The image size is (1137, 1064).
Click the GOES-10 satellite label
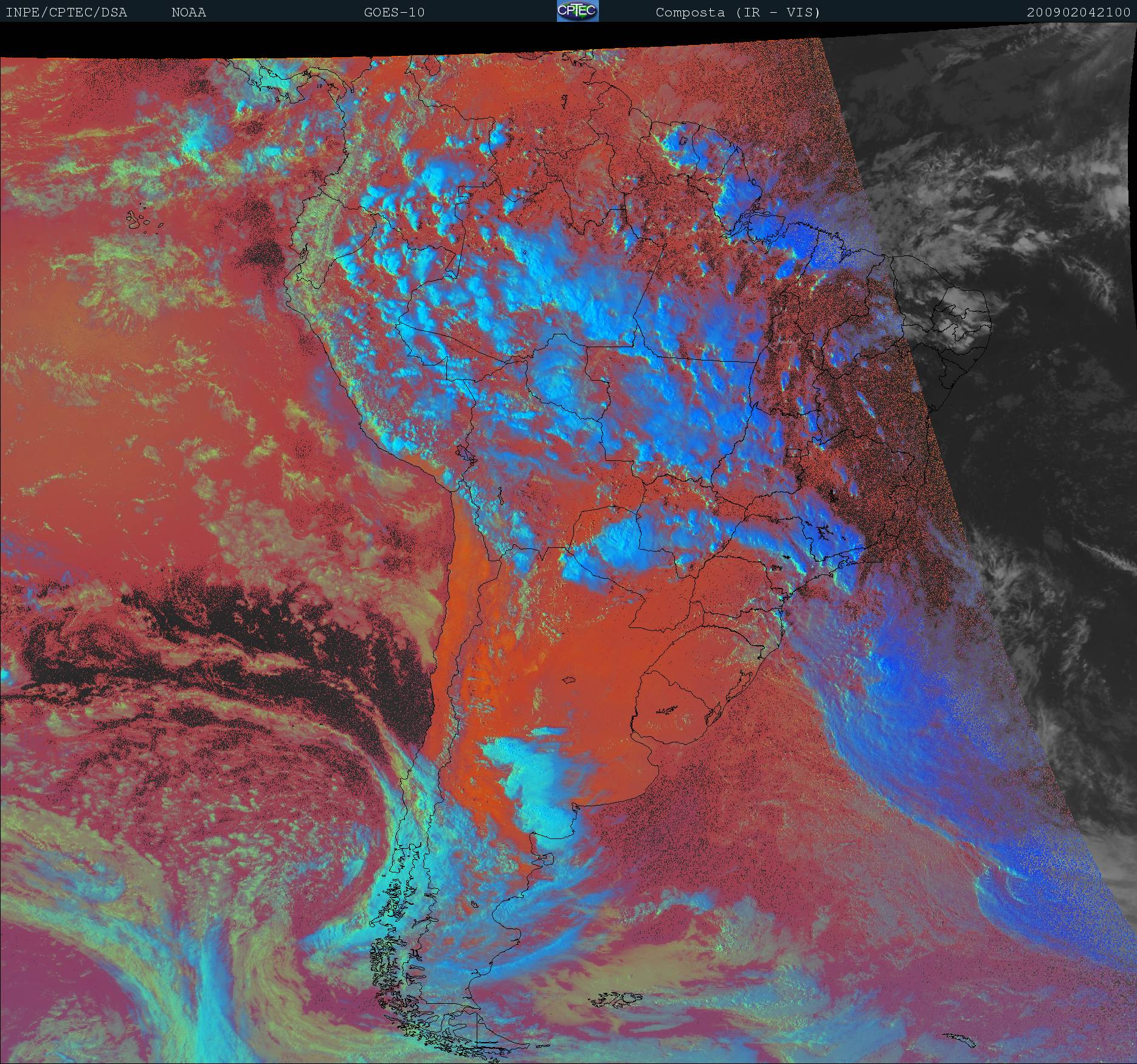394,12
